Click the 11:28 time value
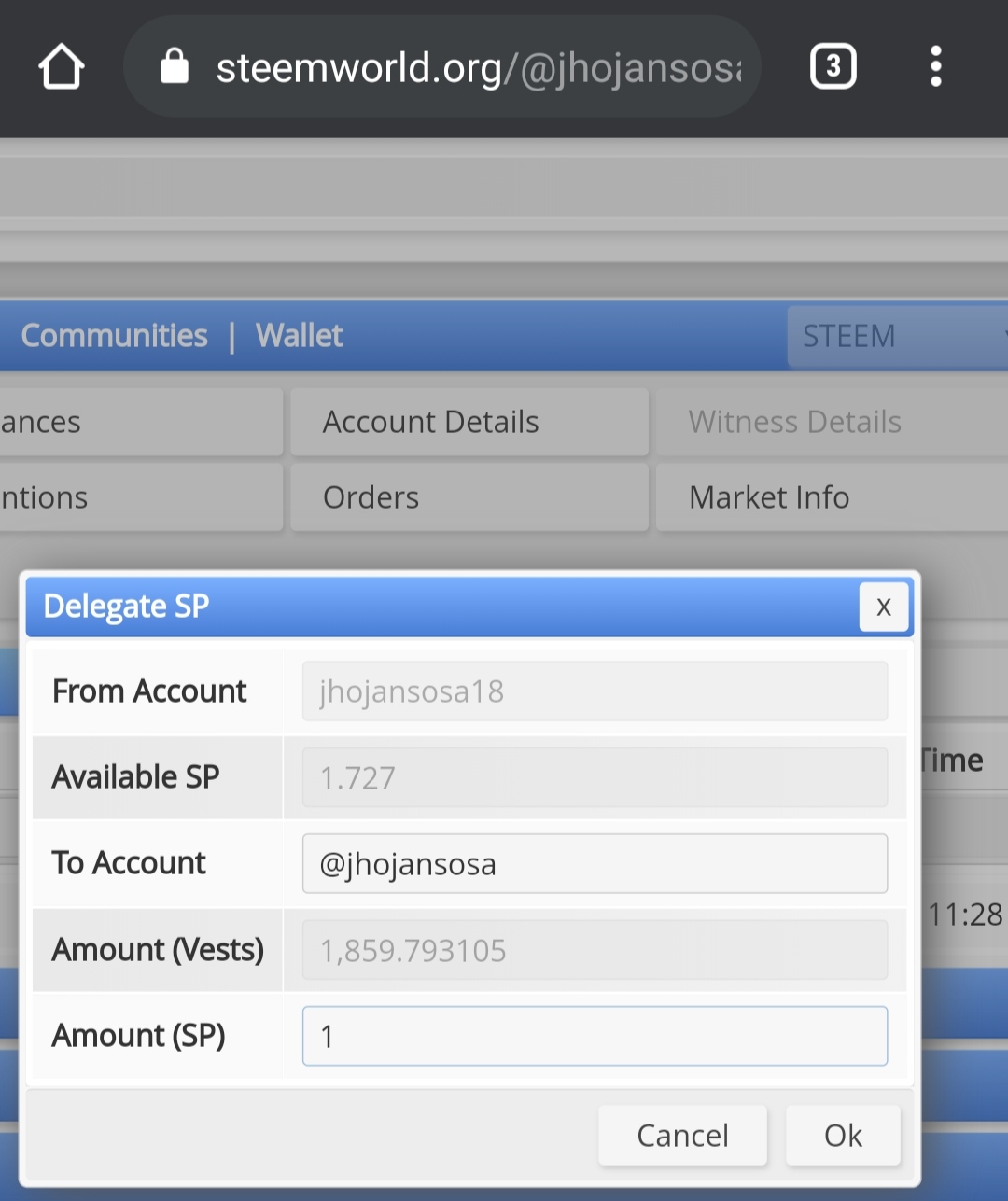 coord(966,915)
